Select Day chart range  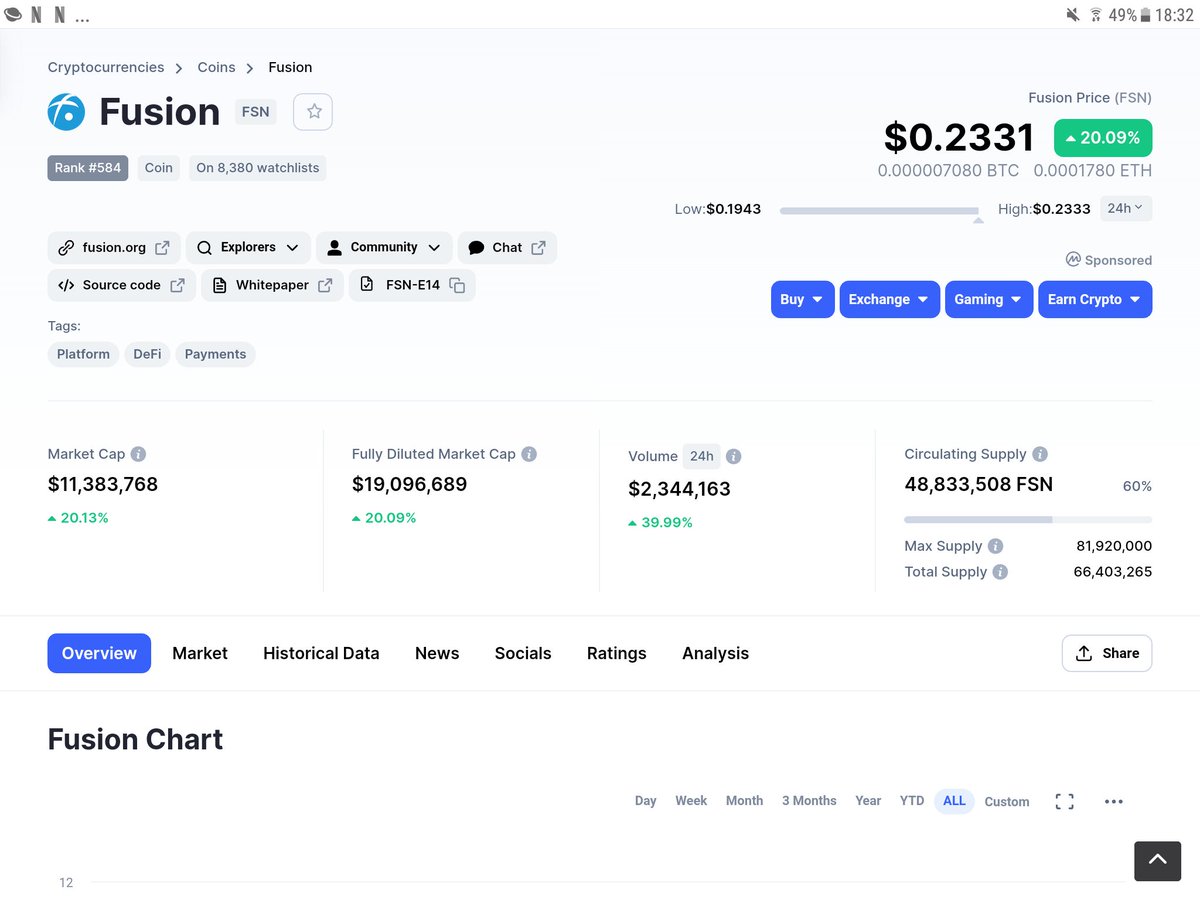click(x=646, y=801)
